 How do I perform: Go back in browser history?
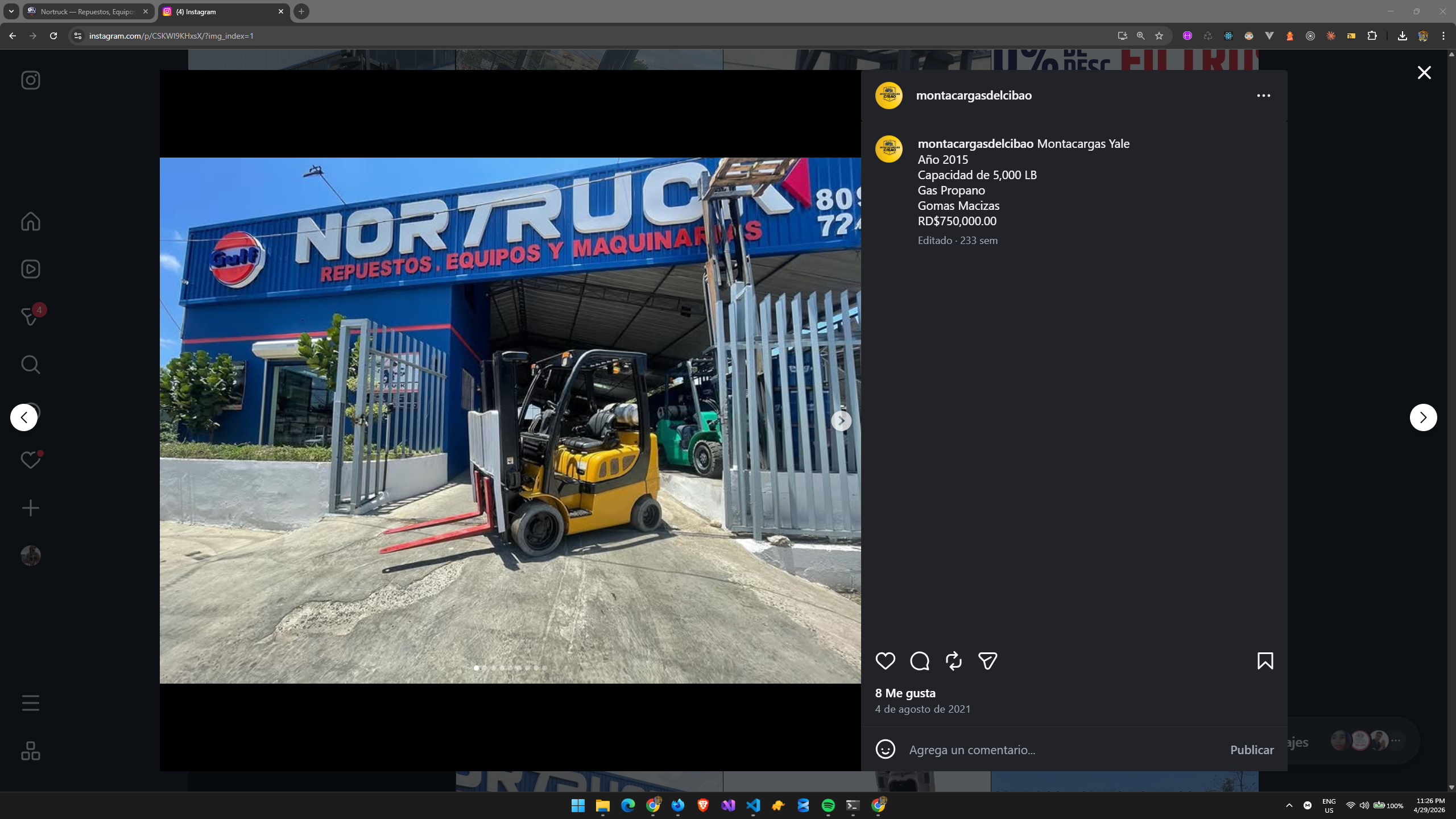[13, 36]
